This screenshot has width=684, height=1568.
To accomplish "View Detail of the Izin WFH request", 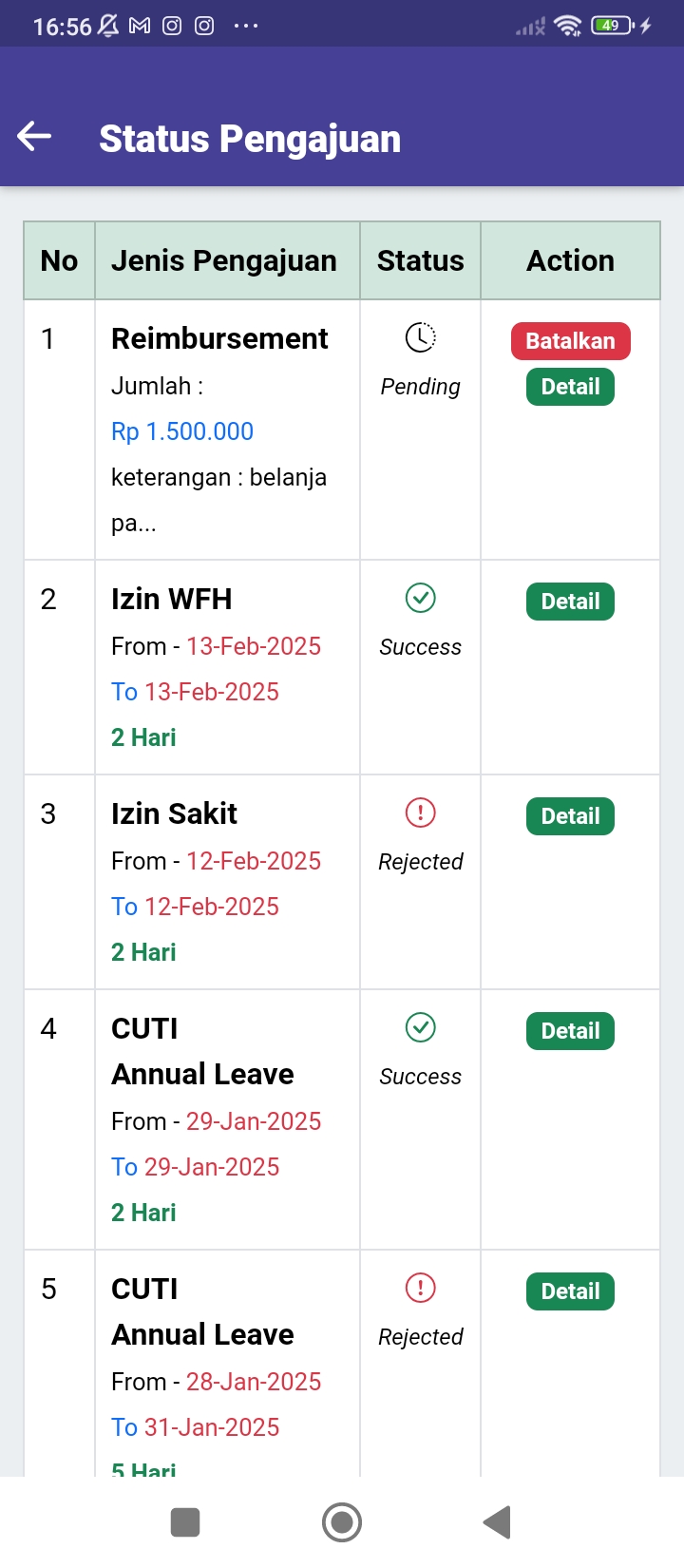I will click(x=570, y=602).
